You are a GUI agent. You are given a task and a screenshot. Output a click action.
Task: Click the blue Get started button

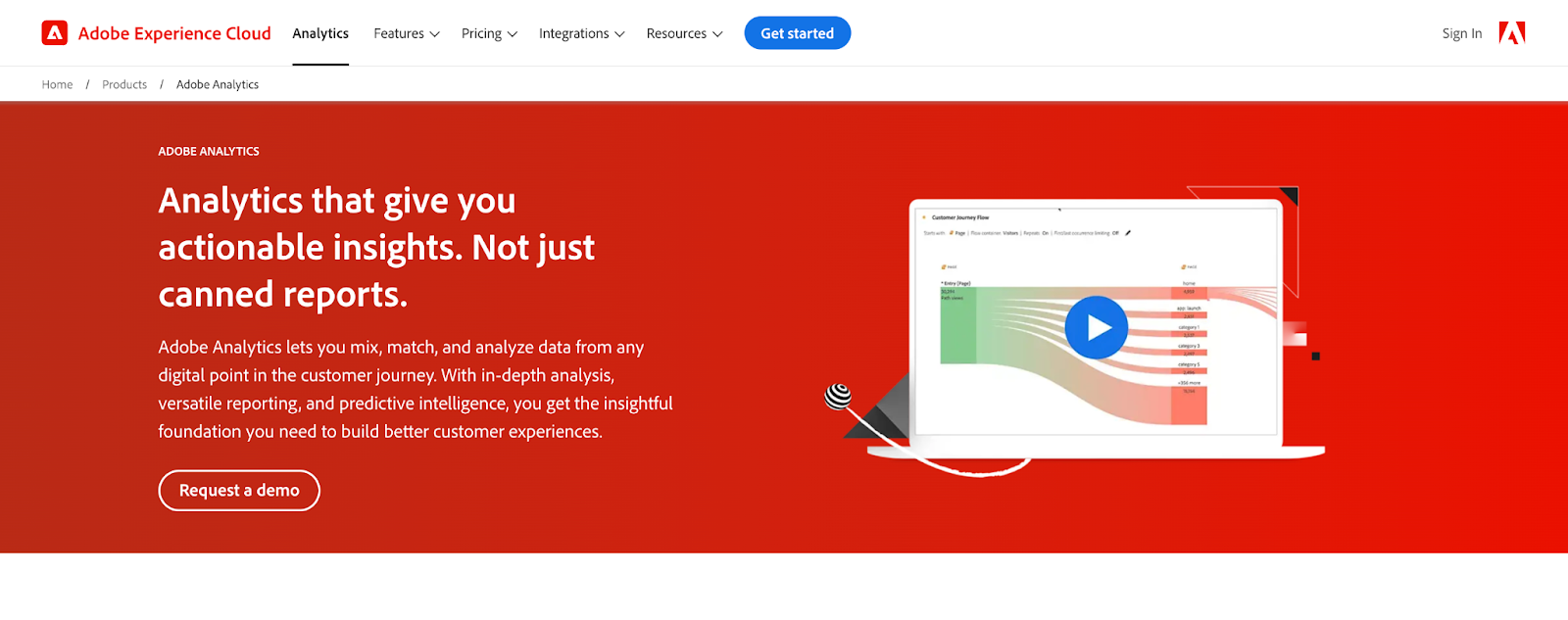pyautogui.click(x=798, y=33)
